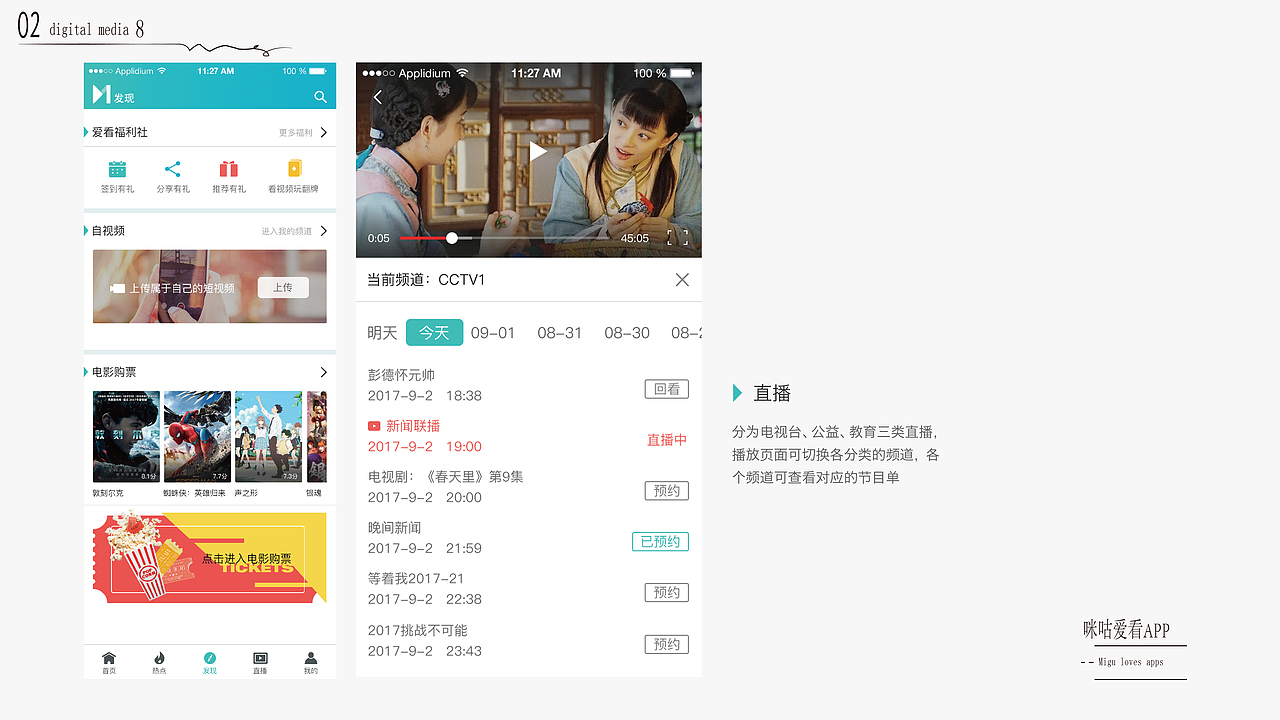Select the 08-31 date tab

[x=559, y=333]
